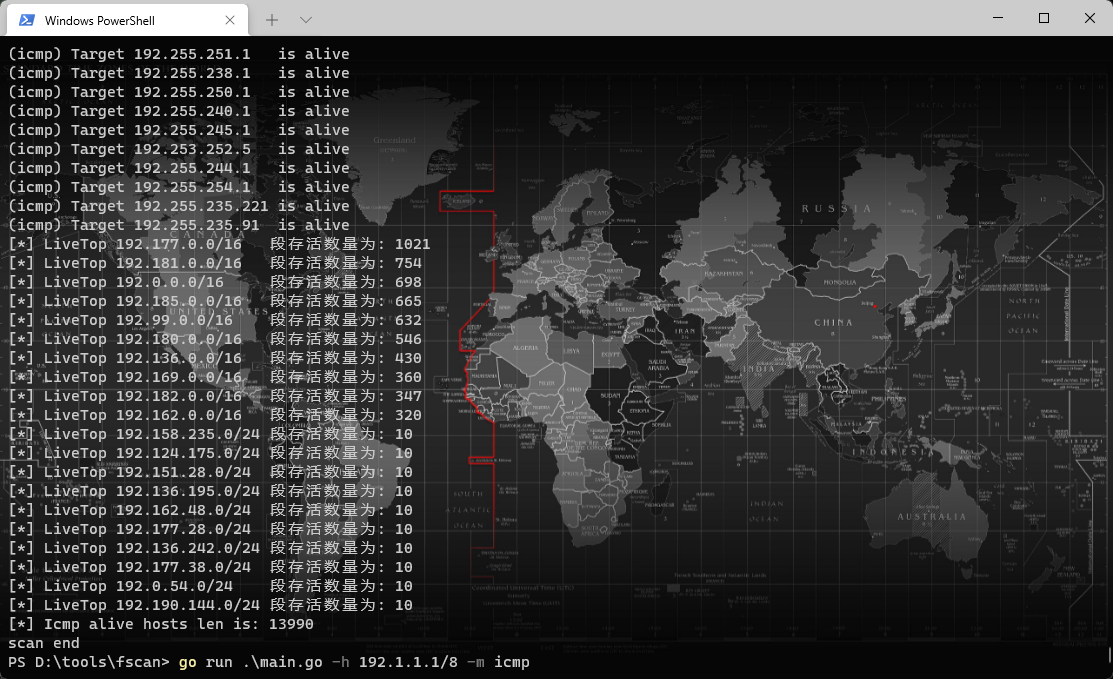The width and height of the screenshot is (1113, 679).
Task: Expand the new tab profile dropdown
Action: [306, 20]
